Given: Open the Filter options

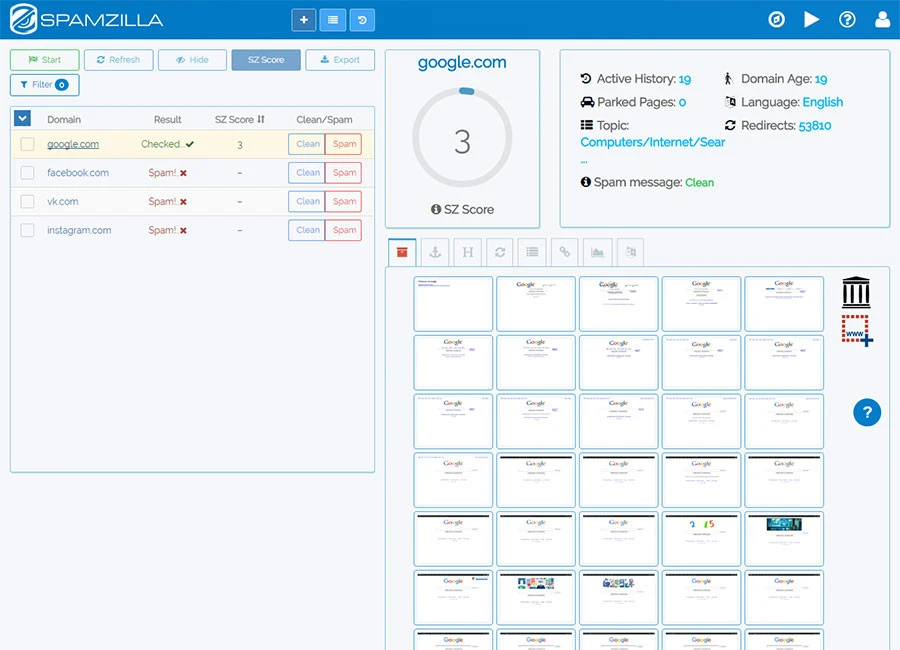Looking at the screenshot, I should (x=44, y=85).
